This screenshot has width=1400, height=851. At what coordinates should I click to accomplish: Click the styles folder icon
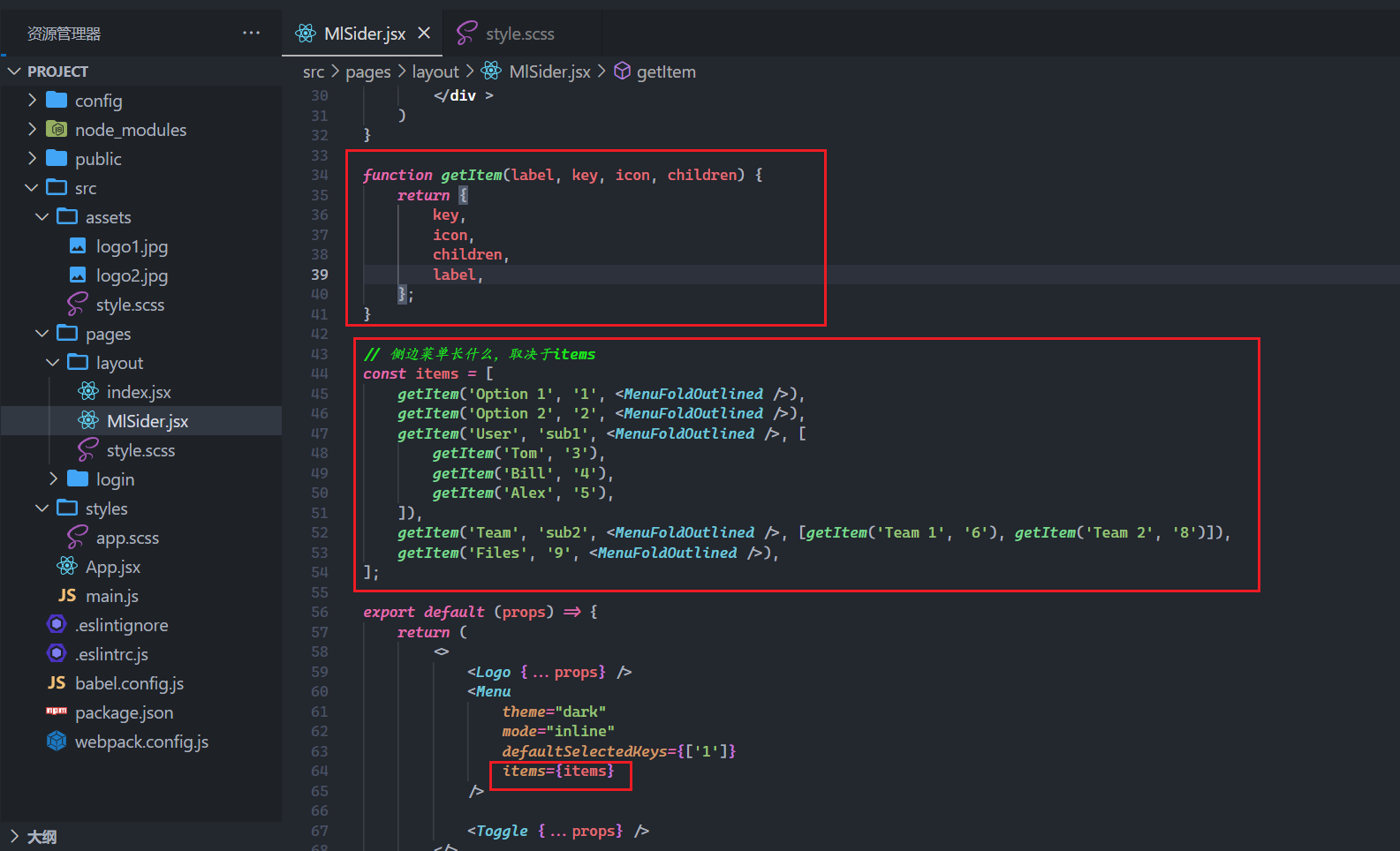[x=67, y=508]
